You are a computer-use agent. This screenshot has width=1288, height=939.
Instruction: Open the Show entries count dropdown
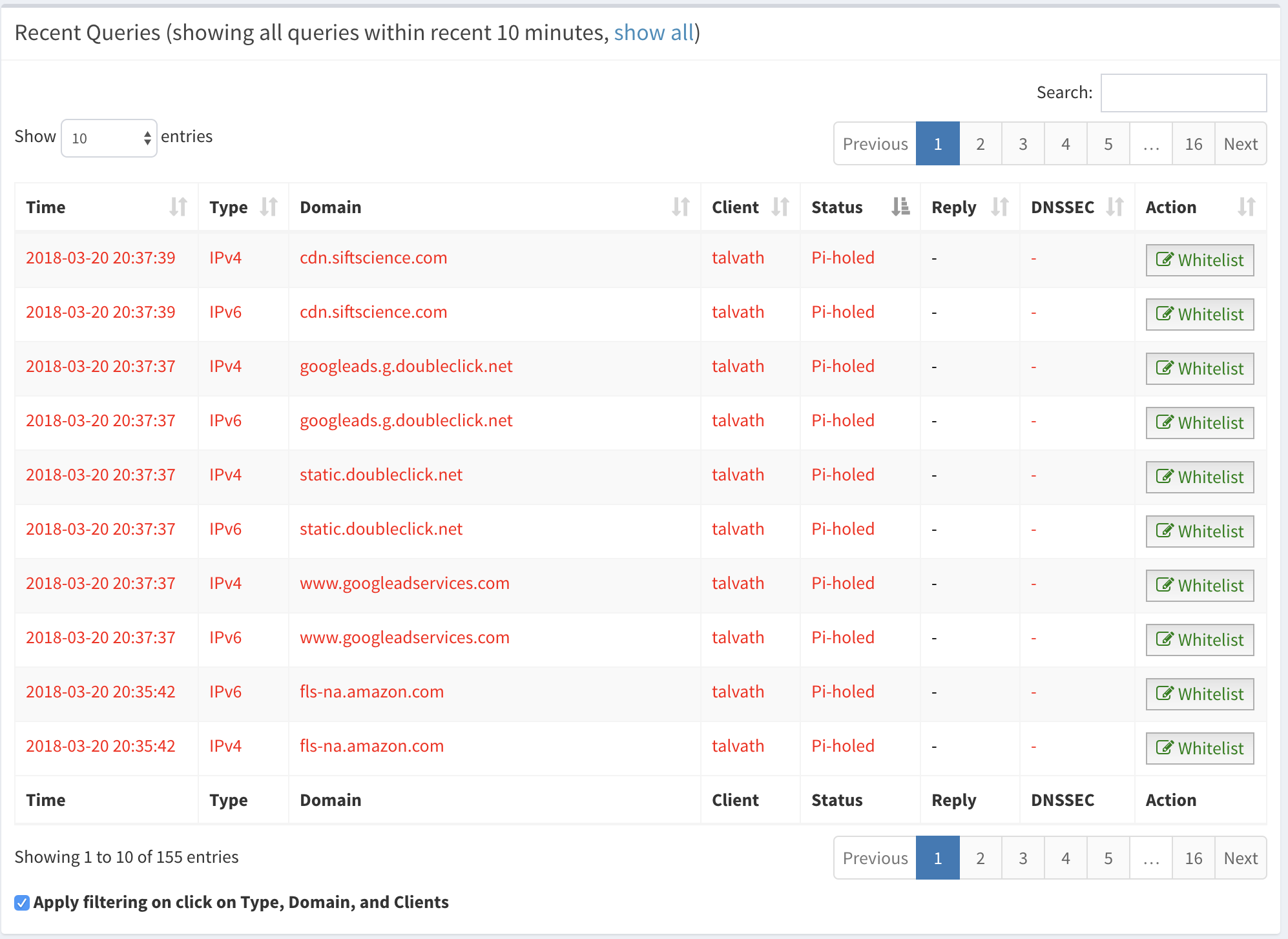click(x=109, y=138)
